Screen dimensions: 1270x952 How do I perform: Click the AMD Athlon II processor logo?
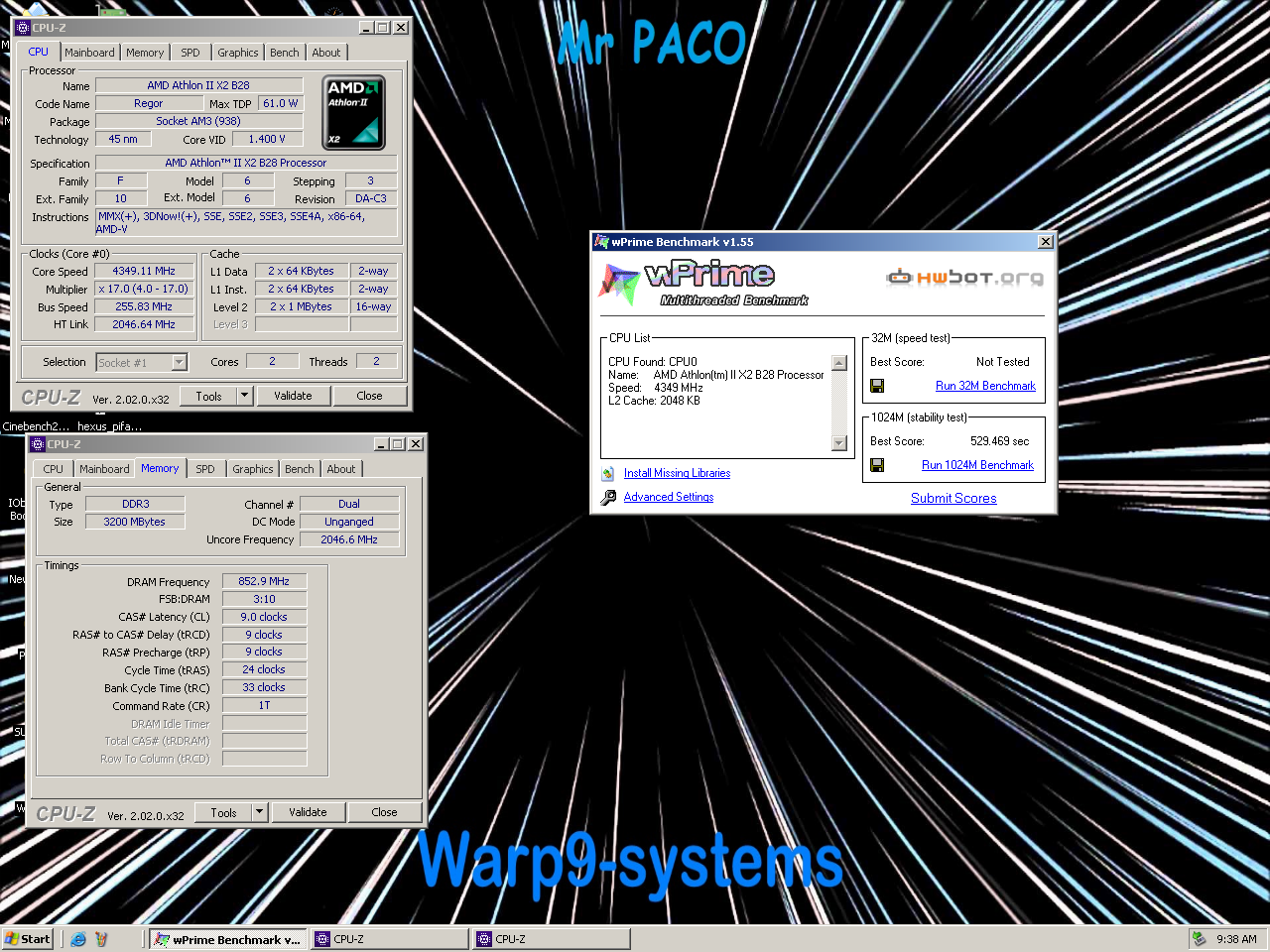354,113
